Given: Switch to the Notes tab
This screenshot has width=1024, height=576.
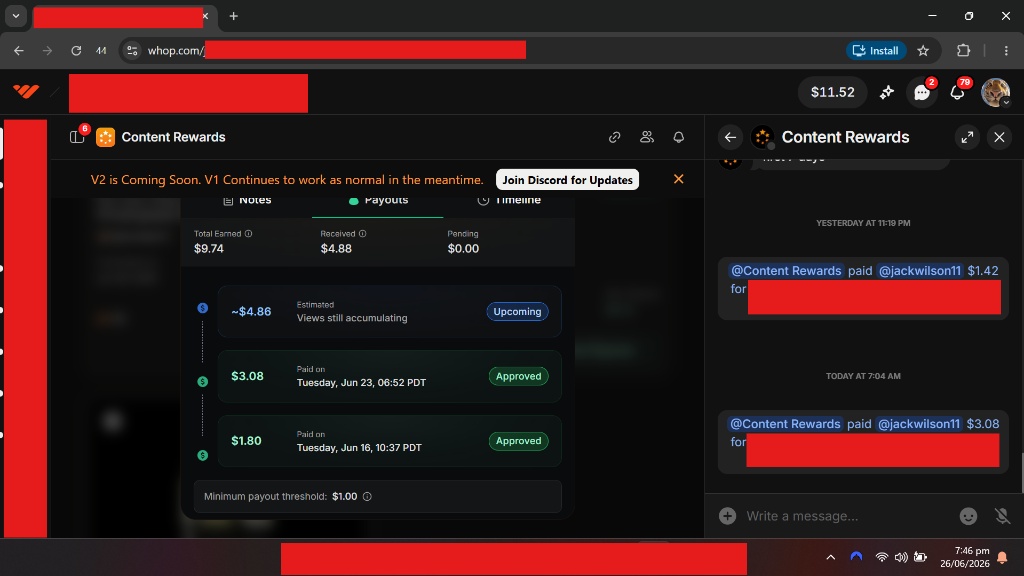Looking at the screenshot, I should [x=247, y=200].
